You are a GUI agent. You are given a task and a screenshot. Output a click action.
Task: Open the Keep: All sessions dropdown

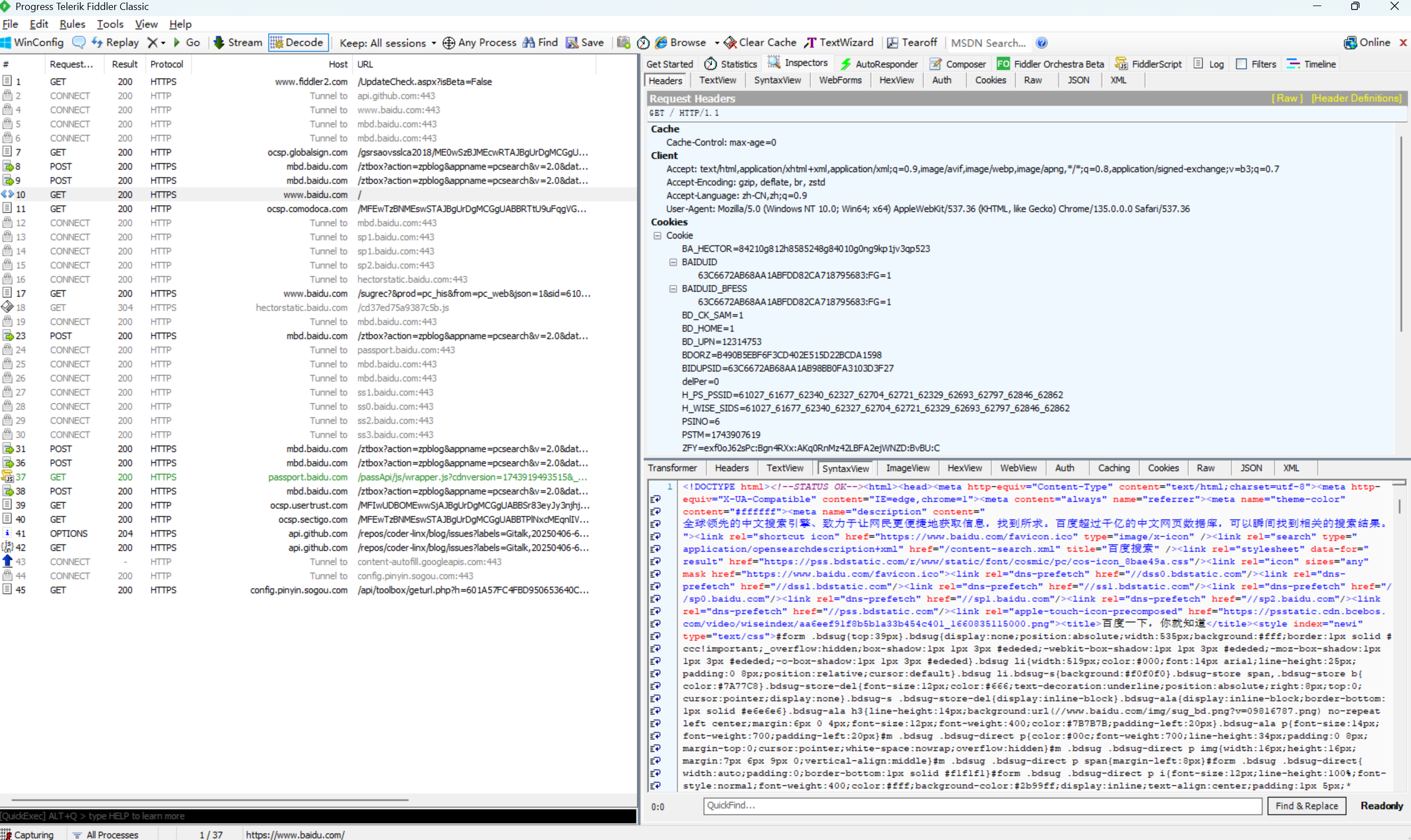(x=388, y=43)
